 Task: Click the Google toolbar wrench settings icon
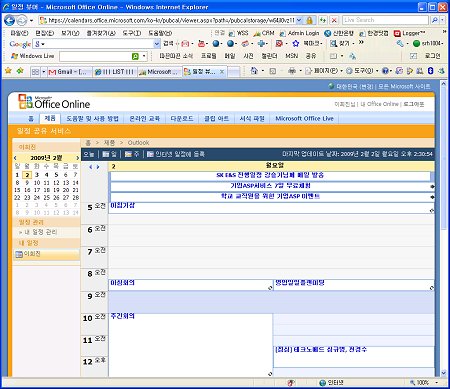coord(400,43)
